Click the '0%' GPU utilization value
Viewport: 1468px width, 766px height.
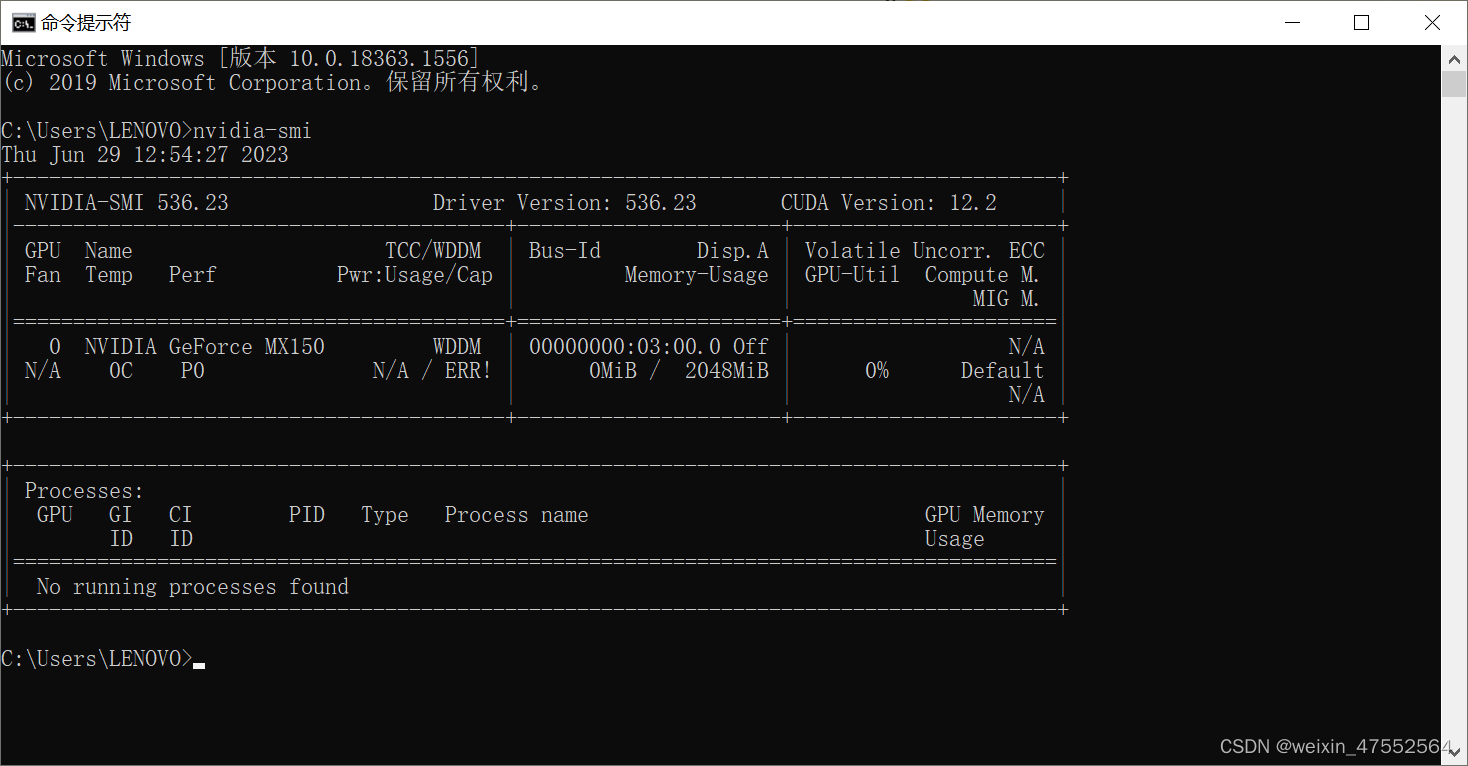coord(877,371)
